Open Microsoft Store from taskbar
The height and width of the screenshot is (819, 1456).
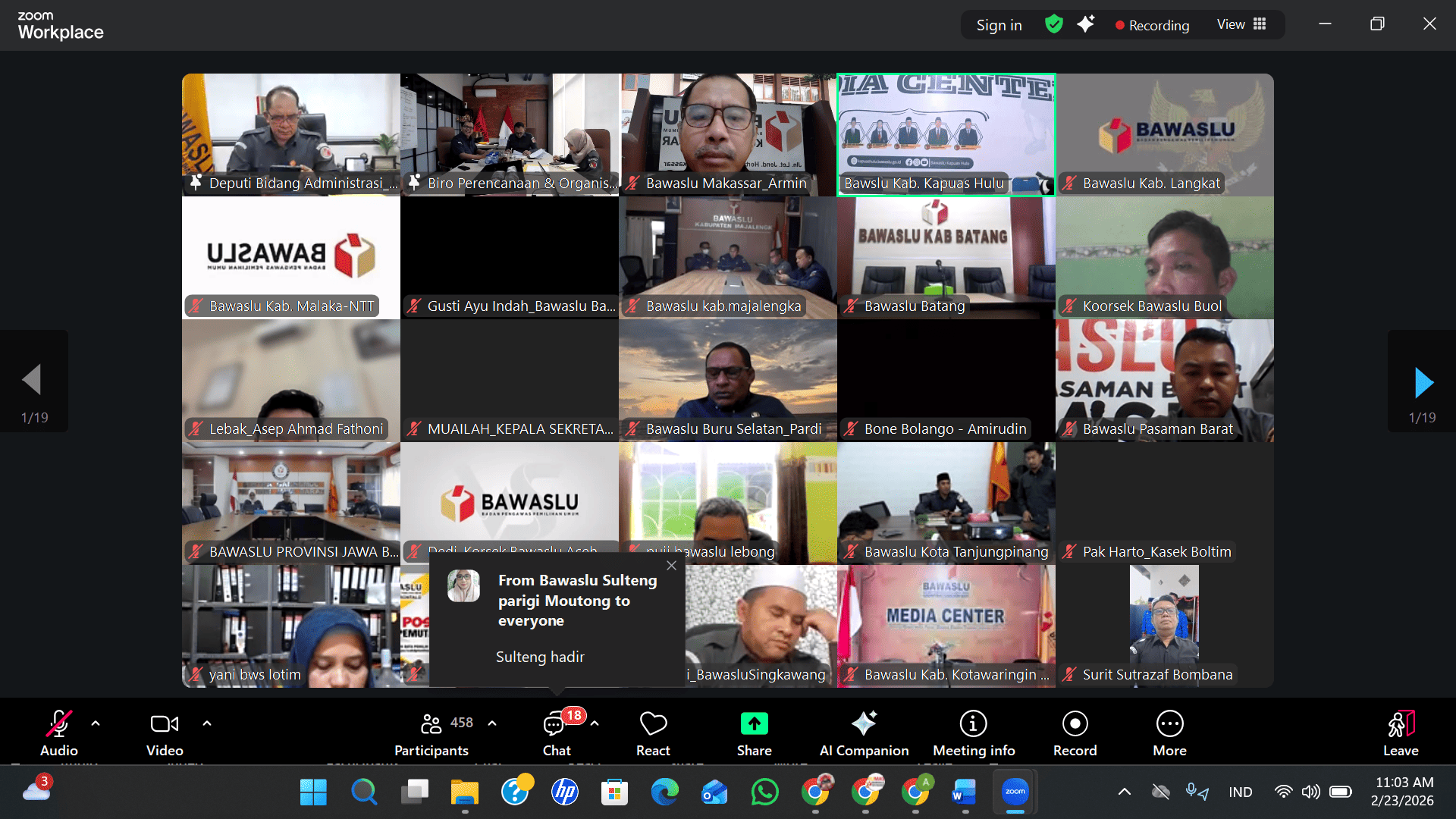pyautogui.click(x=614, y=792)
